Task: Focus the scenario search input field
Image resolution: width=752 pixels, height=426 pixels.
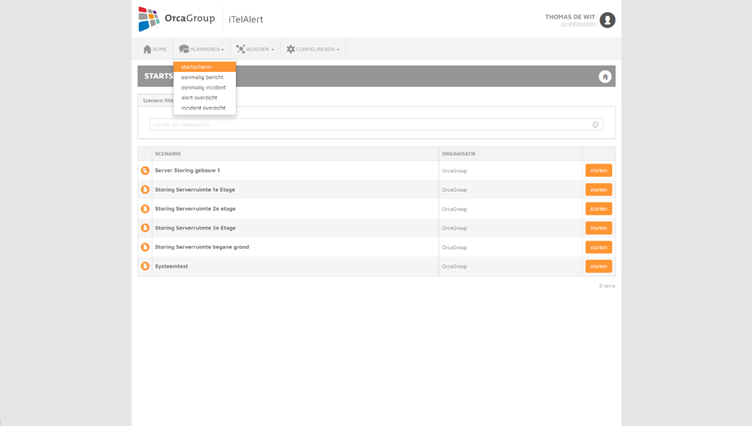Action: pyautogui.click(x=376, y=125)
